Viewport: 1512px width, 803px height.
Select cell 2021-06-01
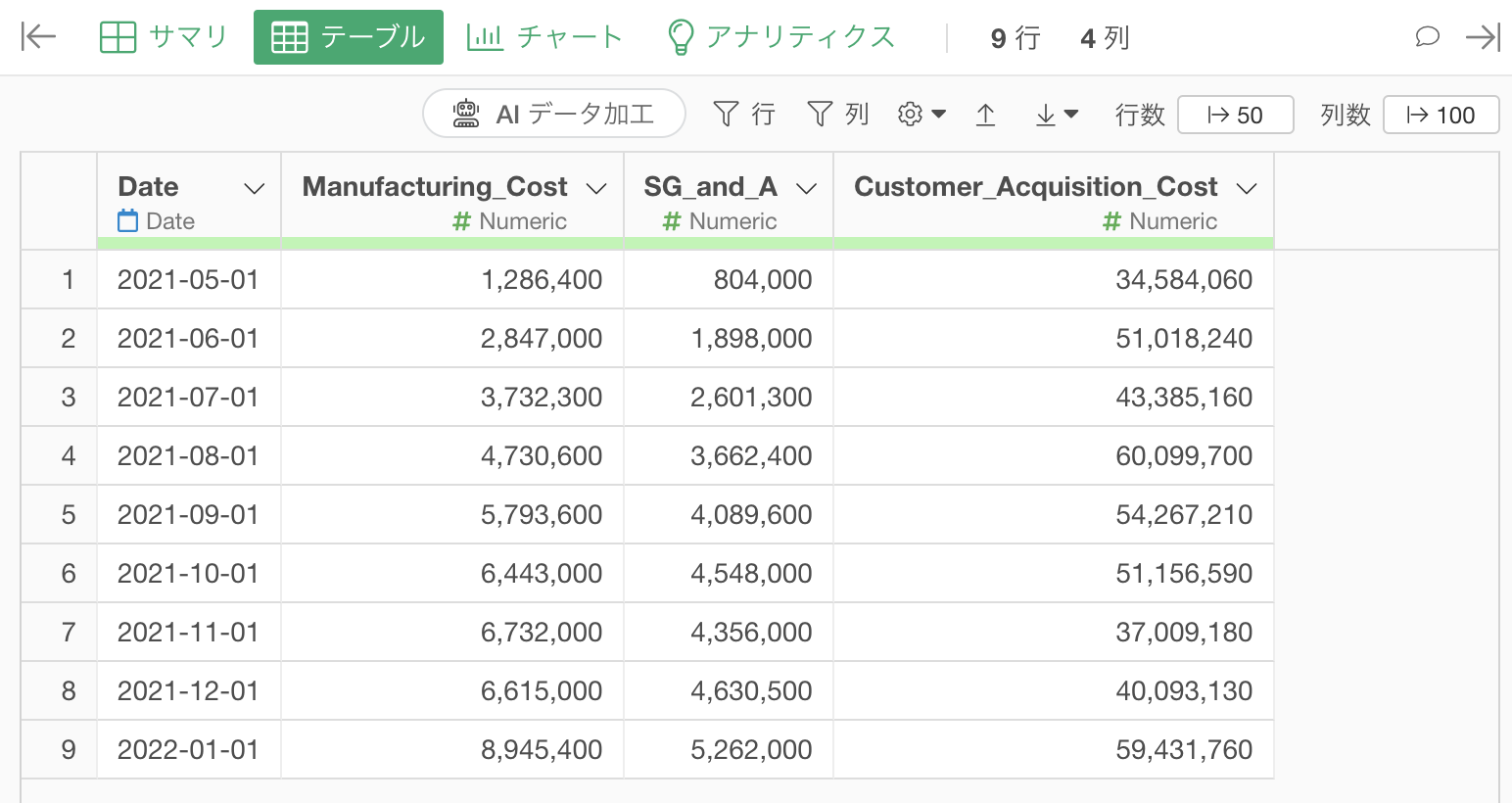click(x=189, y=339)
